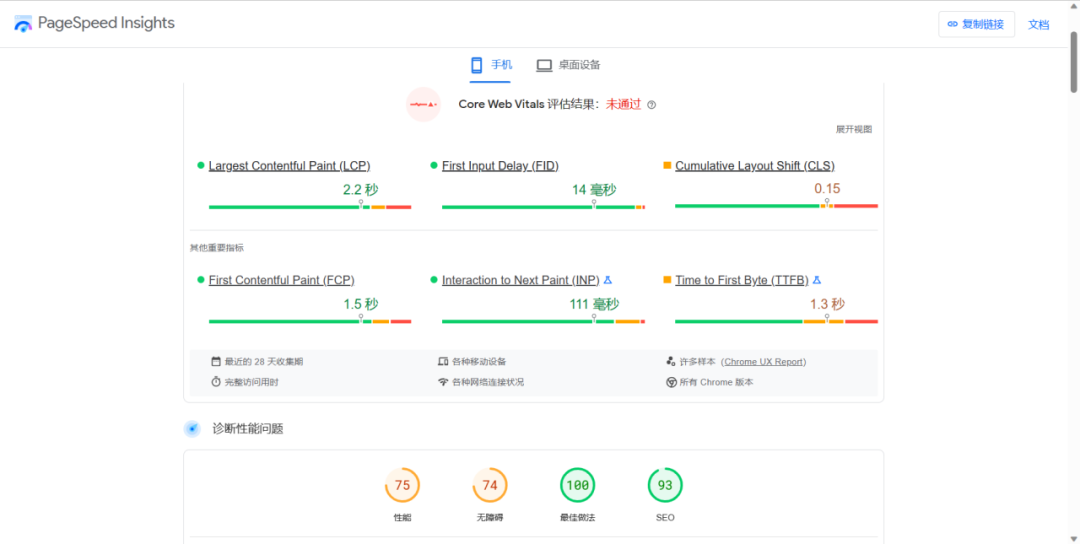Click the 所有 Chrome 版本 text
This screenshot has height=544, width=1080.
point(716,382)
